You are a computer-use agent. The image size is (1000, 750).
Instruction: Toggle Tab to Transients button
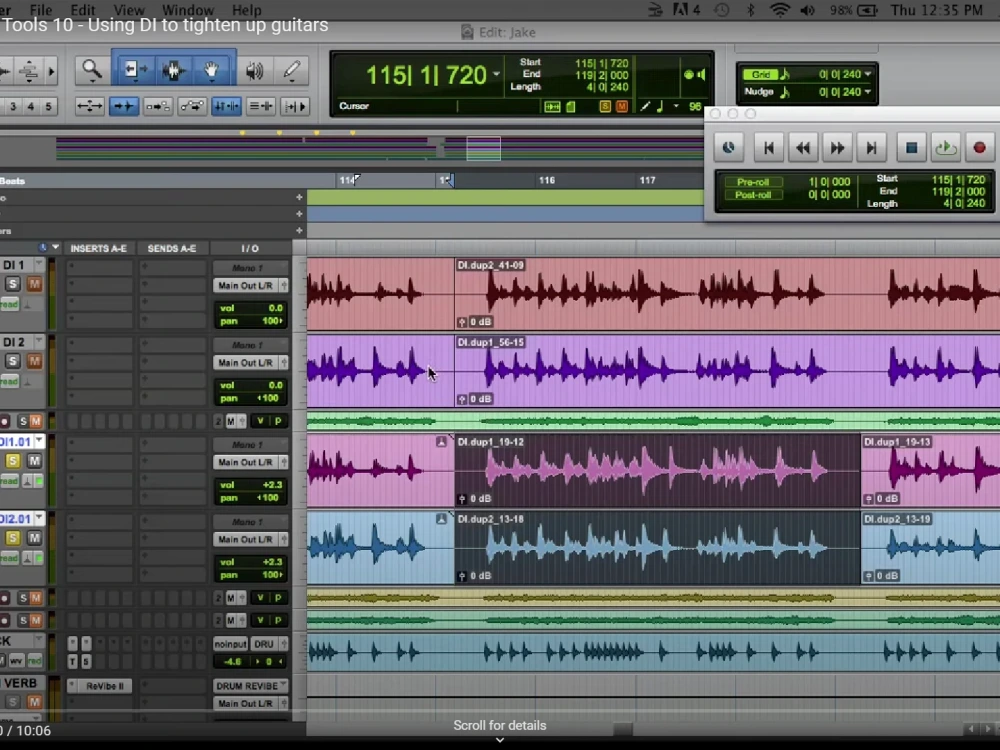(124, 106)
